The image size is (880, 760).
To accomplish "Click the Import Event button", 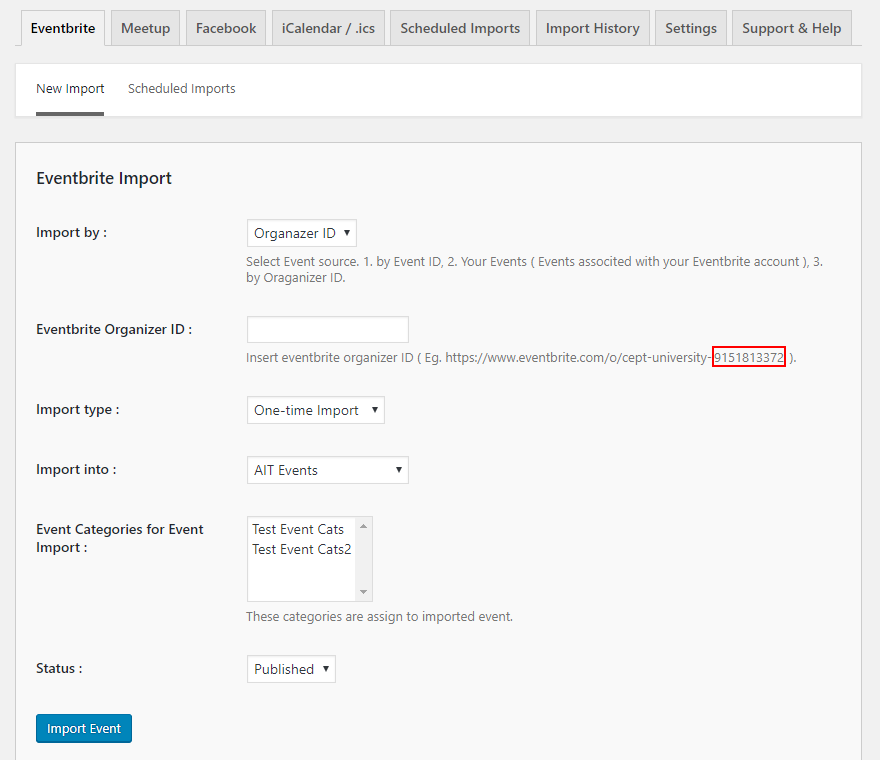I will tap(84, 729).
